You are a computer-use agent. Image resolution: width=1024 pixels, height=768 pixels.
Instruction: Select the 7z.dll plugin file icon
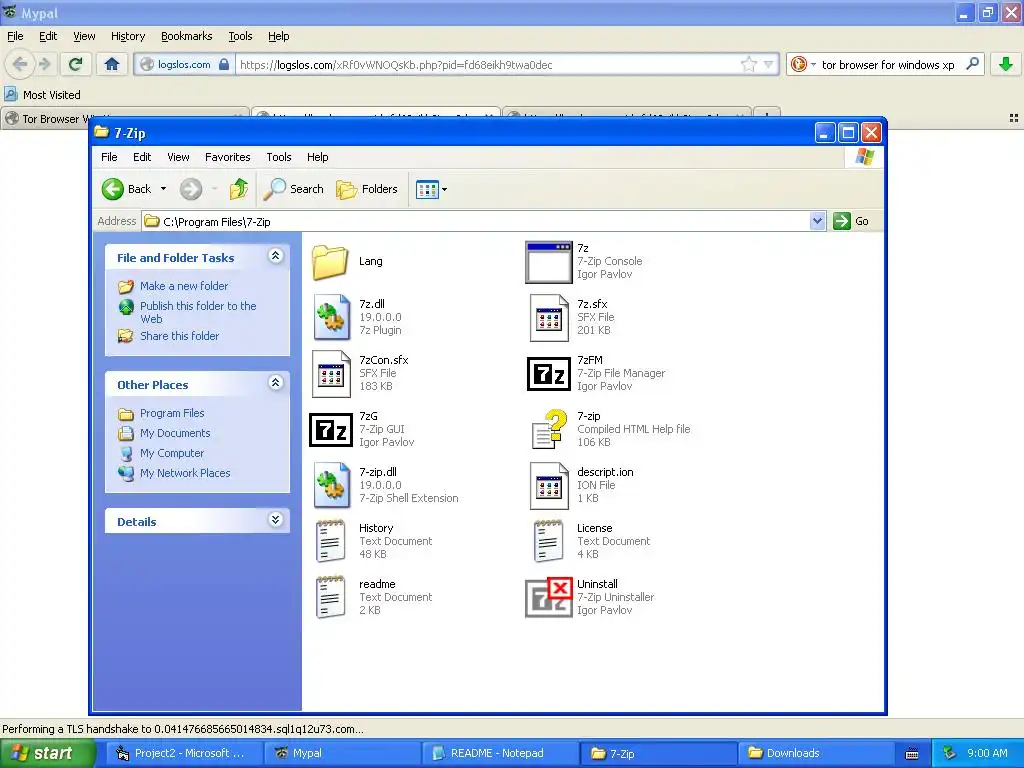331,317
